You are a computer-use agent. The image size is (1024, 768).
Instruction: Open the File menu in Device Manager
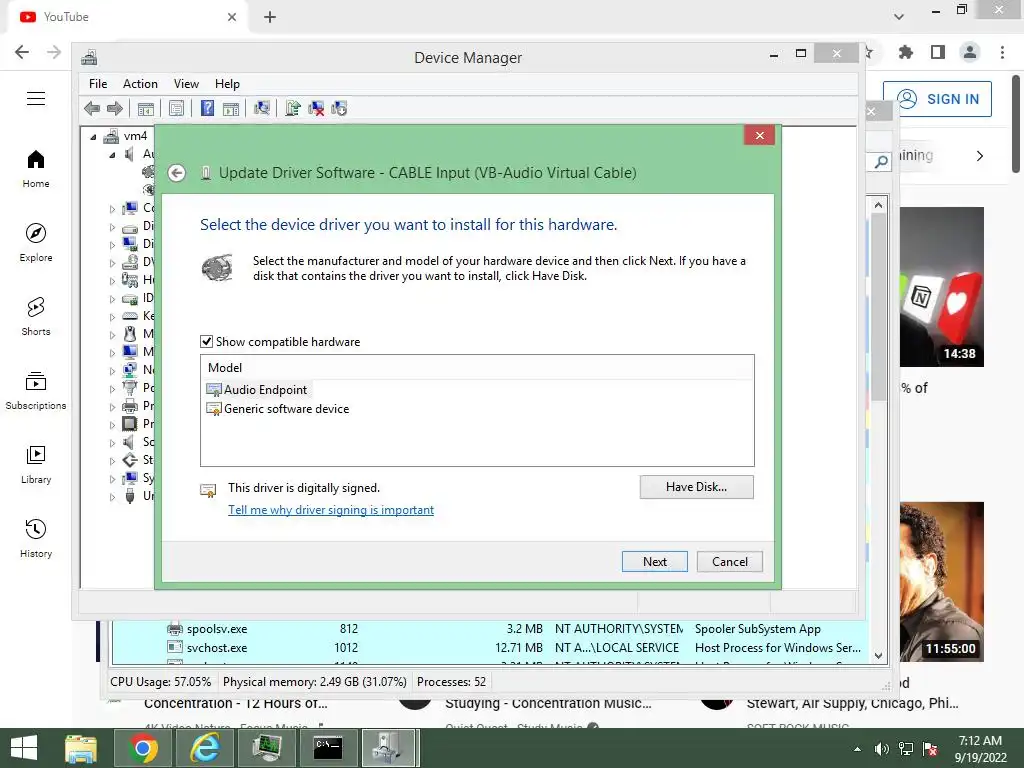pyautogui.click(x=98, y=84)
